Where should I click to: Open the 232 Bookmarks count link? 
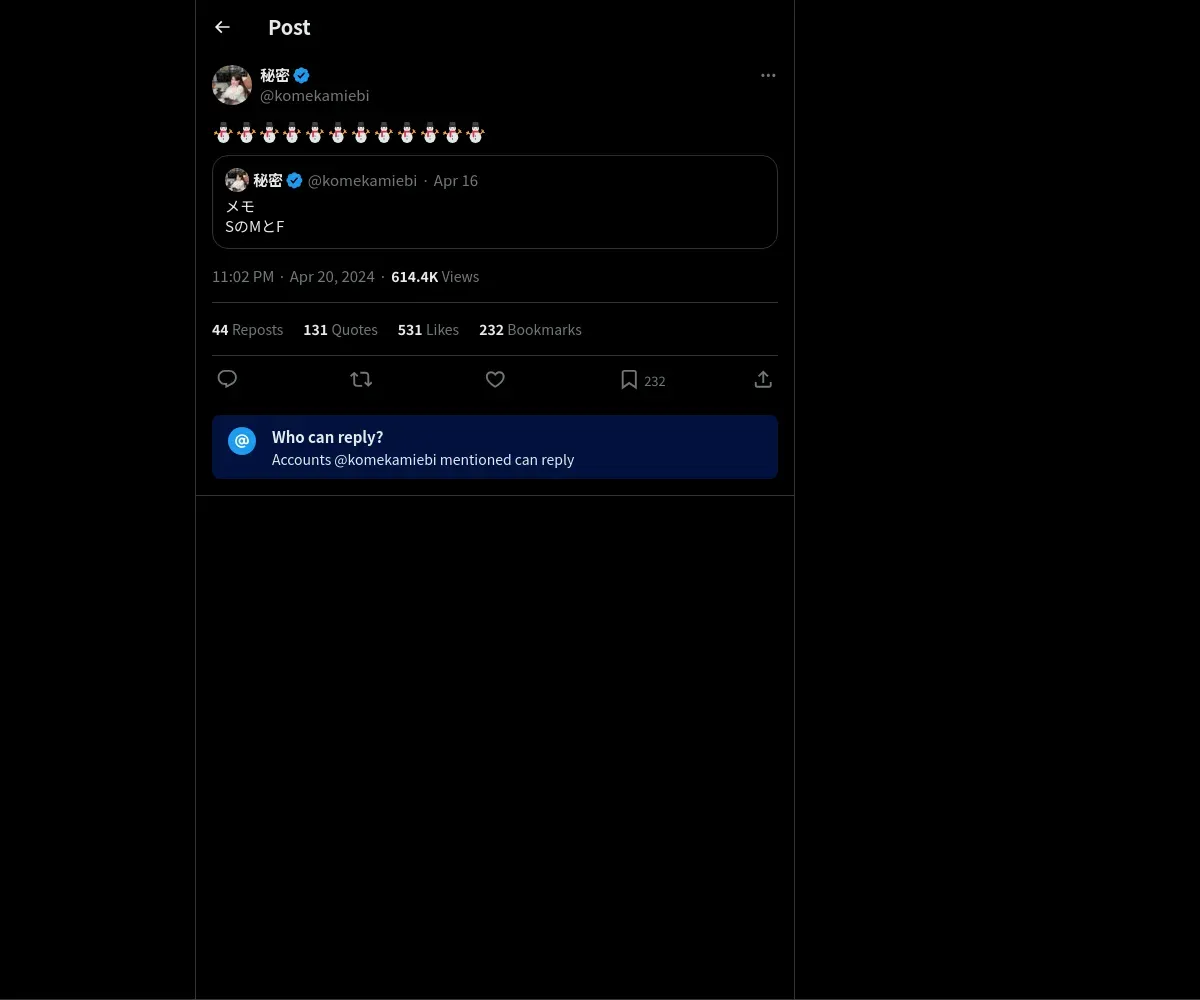(x=530, y=329)
